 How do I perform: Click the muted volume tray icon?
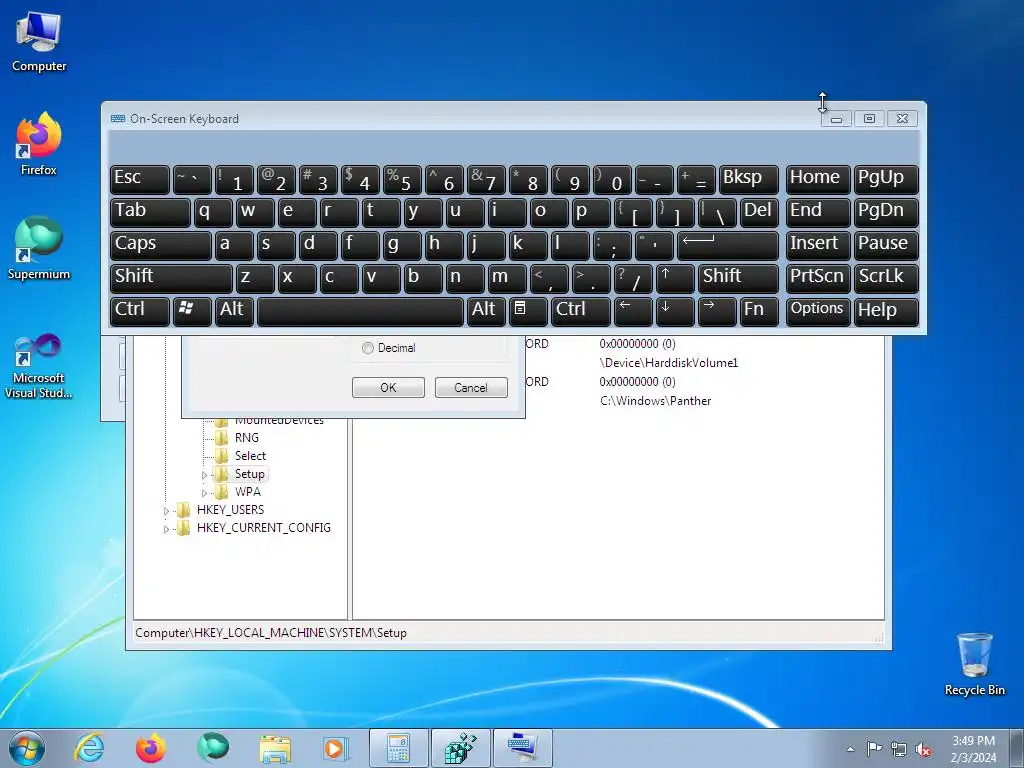(x=923, y=749)
